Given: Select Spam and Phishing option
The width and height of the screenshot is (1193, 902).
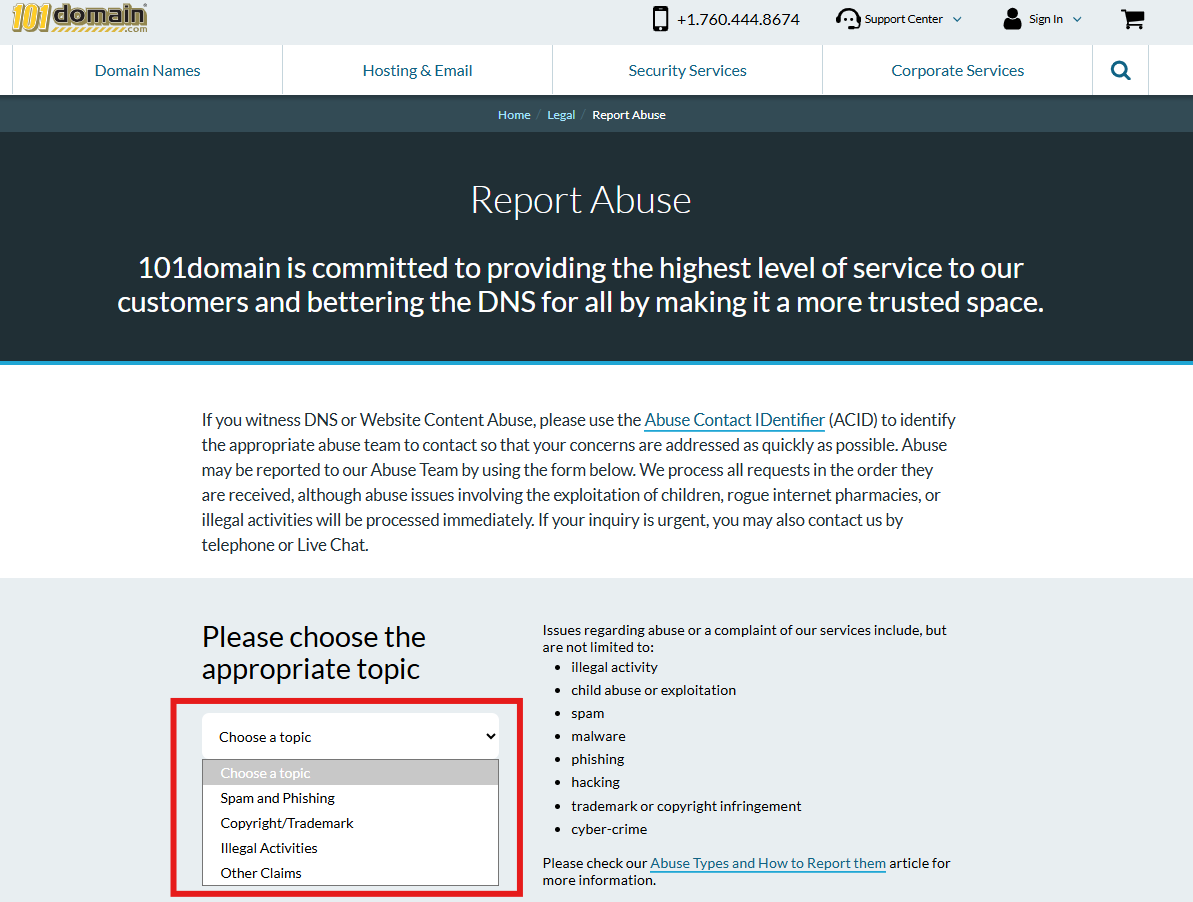Looking at the screenshot, I should pos(278,798).
